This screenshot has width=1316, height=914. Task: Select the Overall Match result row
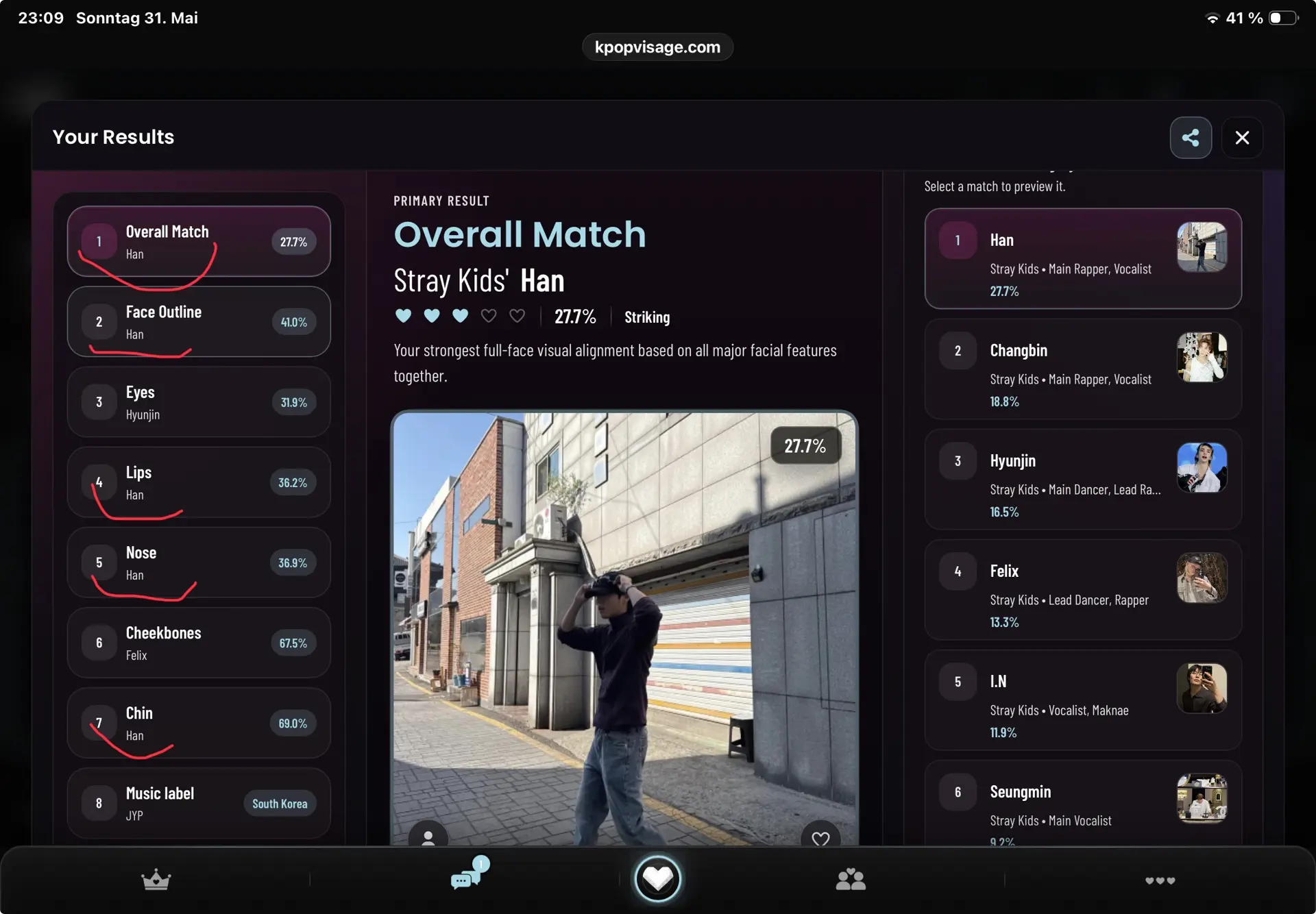[199, 241]
